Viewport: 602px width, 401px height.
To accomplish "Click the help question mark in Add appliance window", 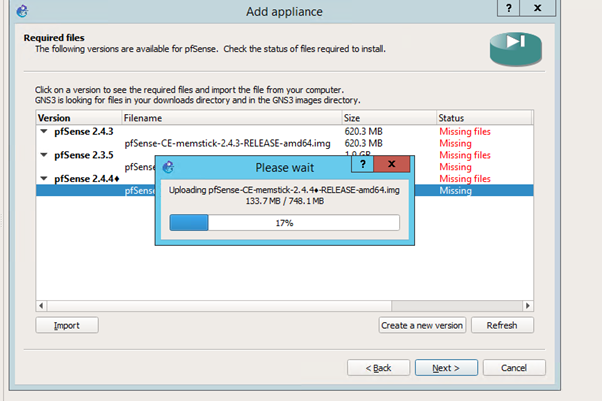I will tap(509, 8).
